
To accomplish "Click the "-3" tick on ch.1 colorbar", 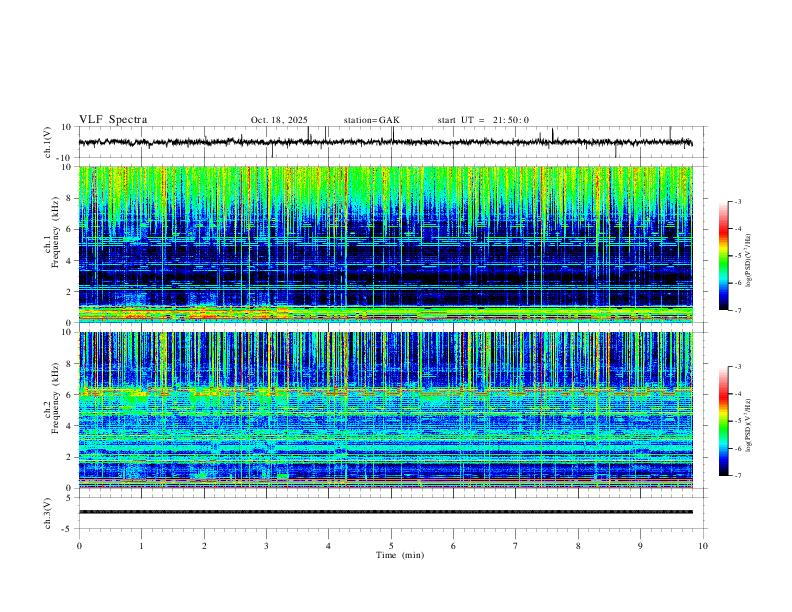I will click(x=737, y=201).
